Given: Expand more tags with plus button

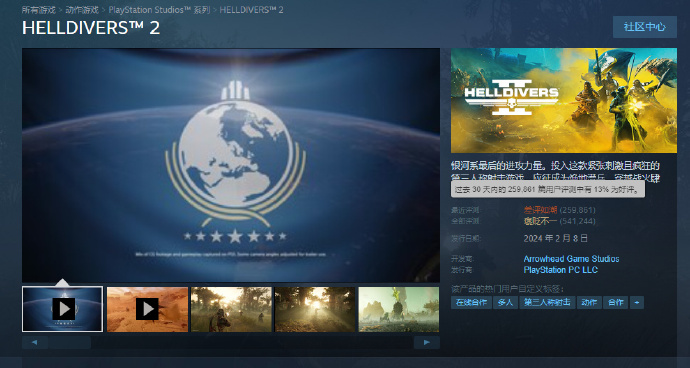Looking at the screenshot, I should (x=637, y=302).
